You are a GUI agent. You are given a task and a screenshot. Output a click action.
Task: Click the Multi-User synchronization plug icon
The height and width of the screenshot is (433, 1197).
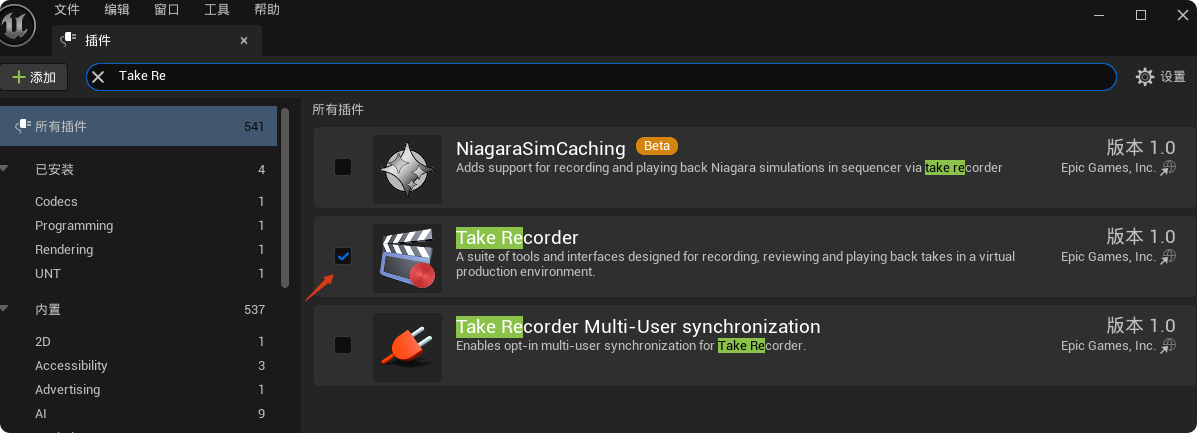[408, 347]
